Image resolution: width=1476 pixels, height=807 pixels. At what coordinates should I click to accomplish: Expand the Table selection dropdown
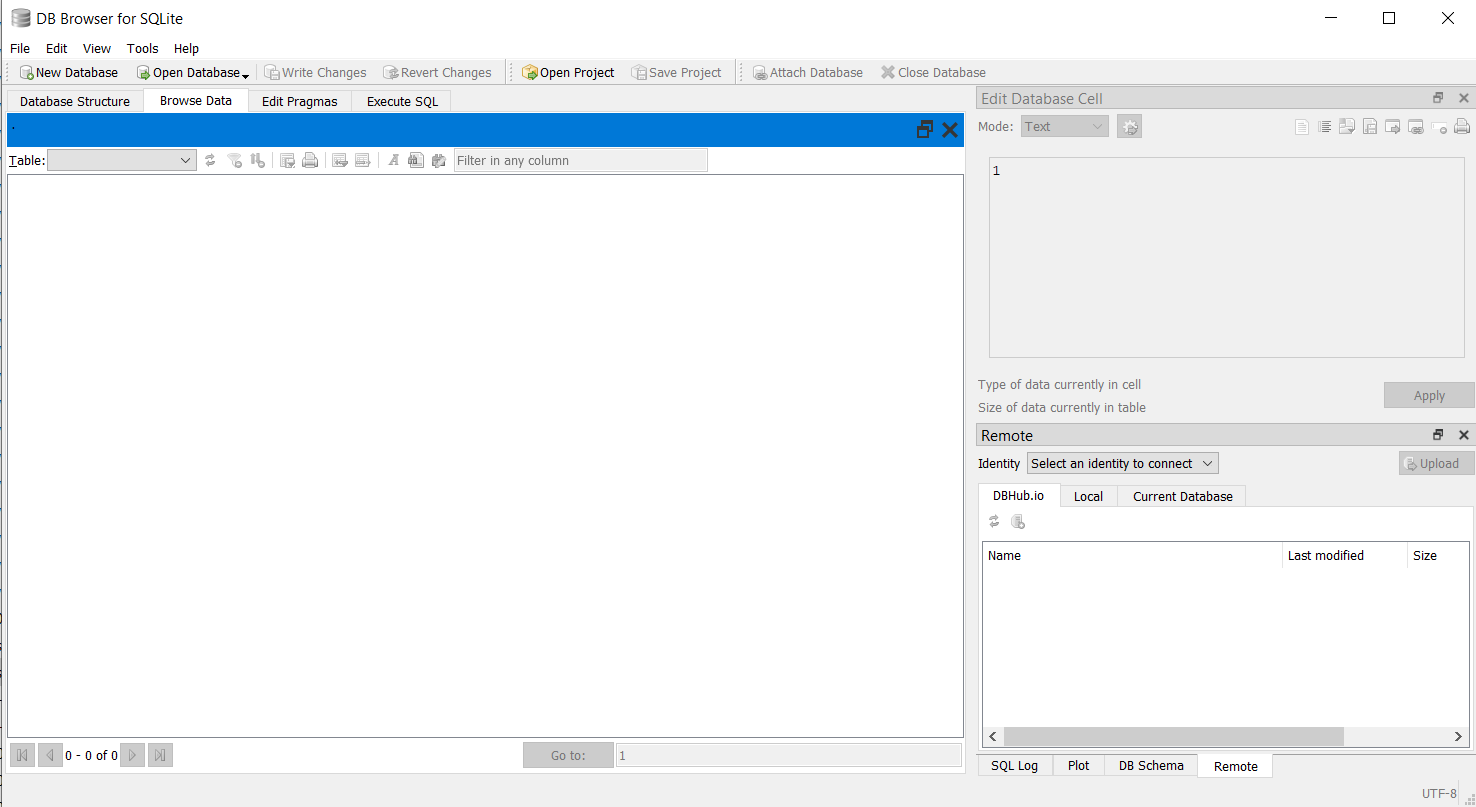(121, 160)
